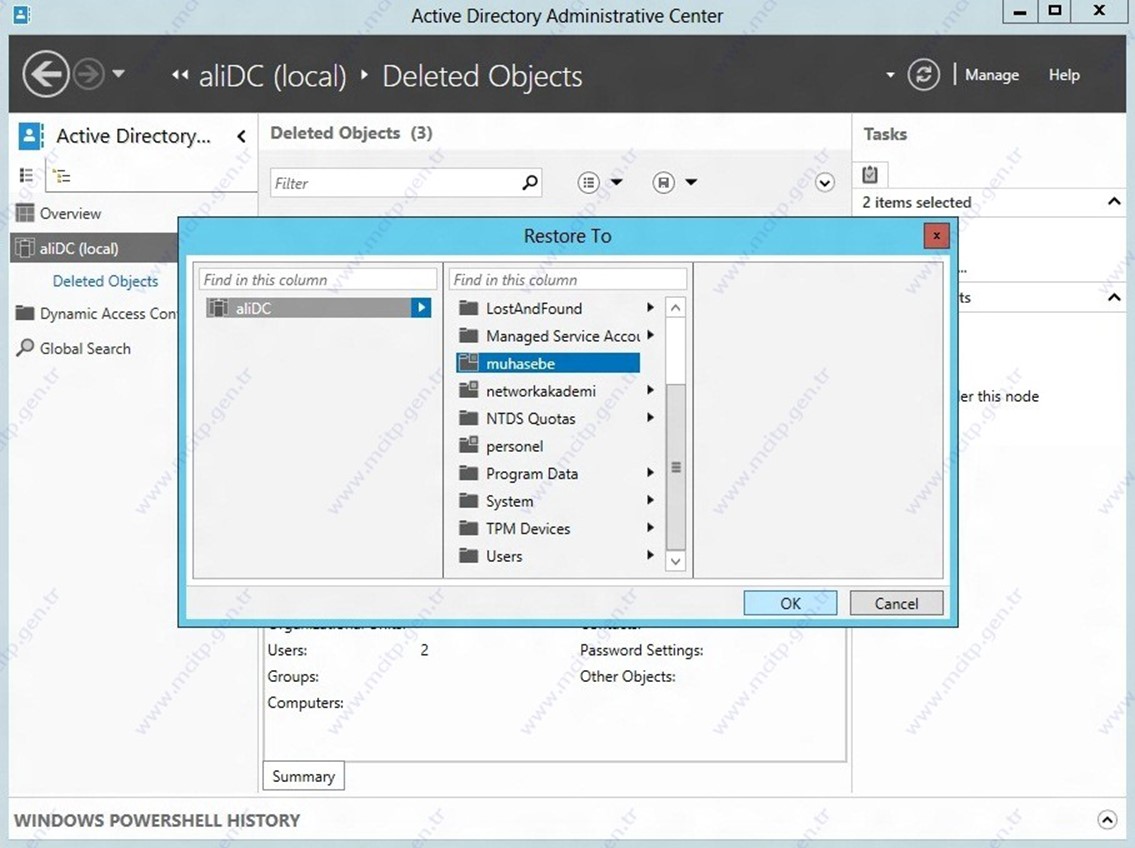
Task: Select the muhasebe organizational unit
Action: [548, 363]
